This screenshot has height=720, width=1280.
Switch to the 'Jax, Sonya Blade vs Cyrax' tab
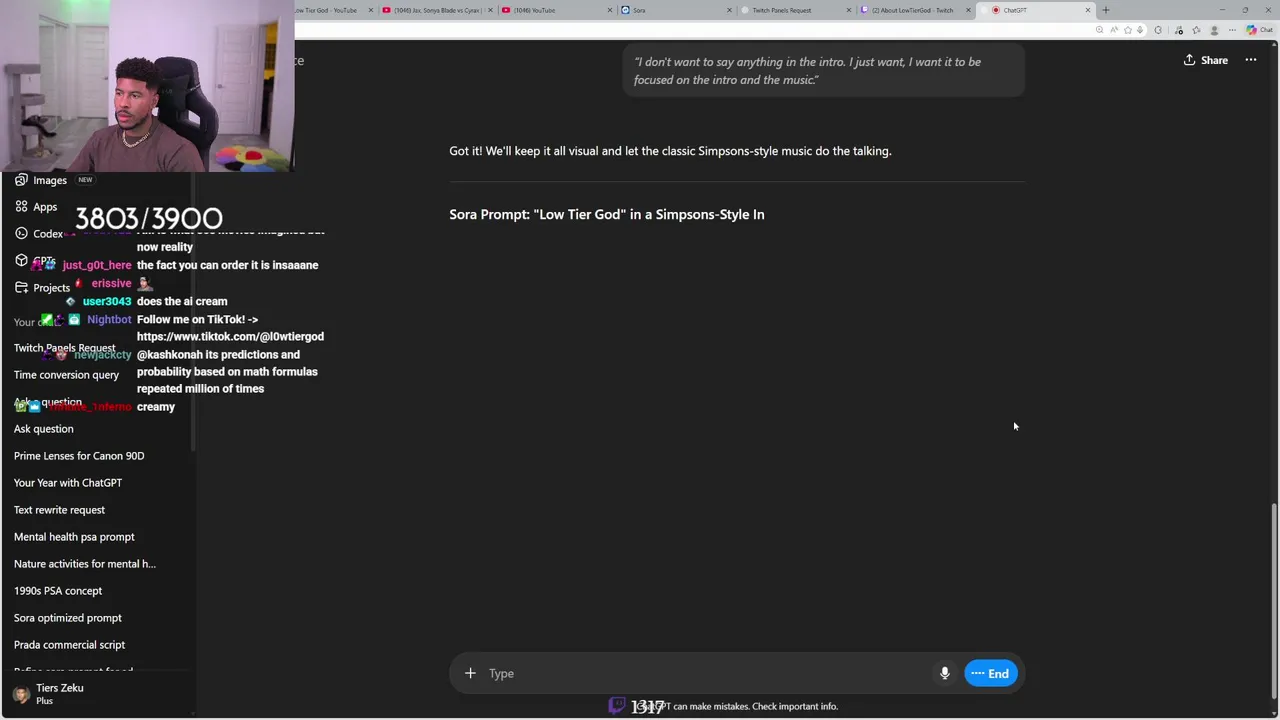(x=435, y=10)
